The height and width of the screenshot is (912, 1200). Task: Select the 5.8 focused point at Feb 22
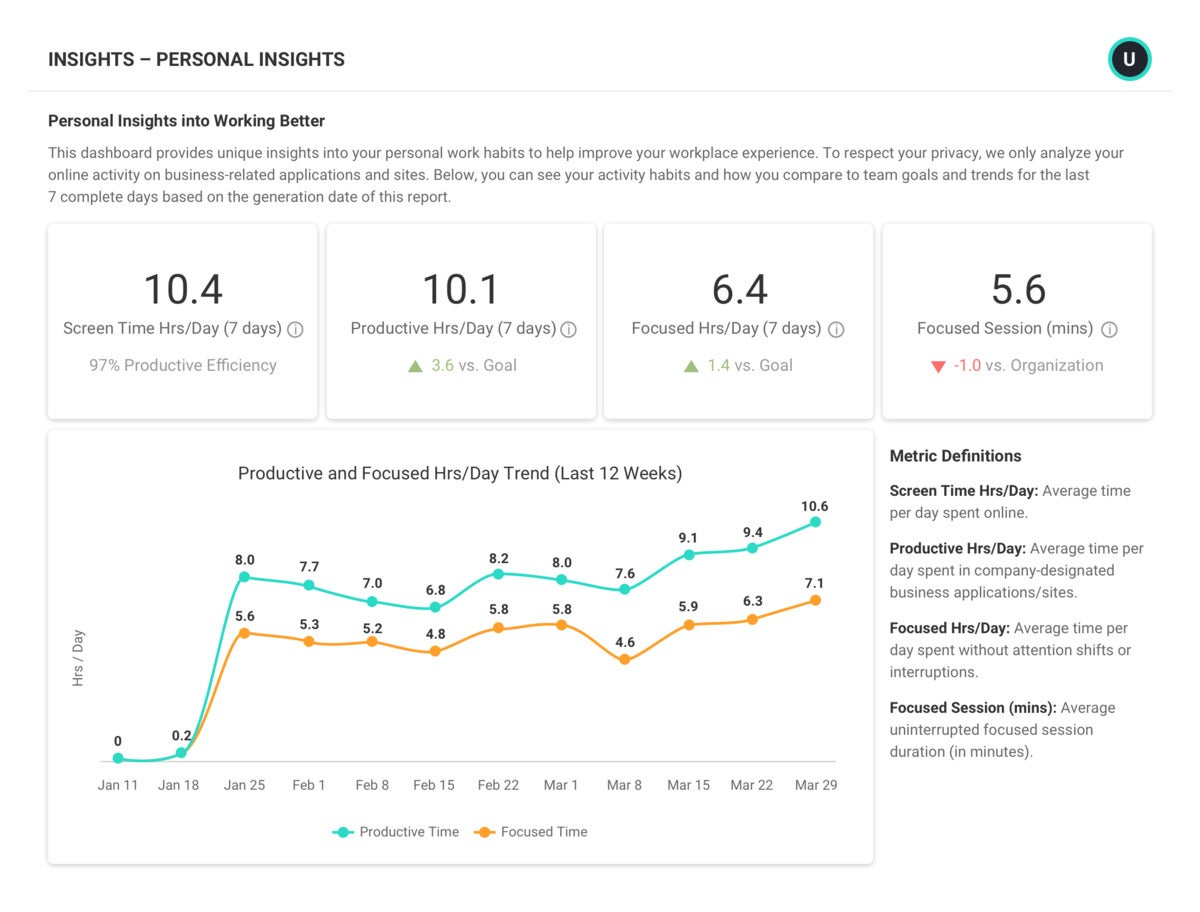click(498, 629)
